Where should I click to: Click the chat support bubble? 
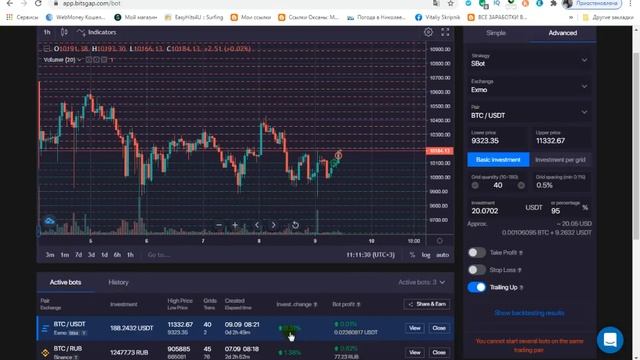coord(610,340)
